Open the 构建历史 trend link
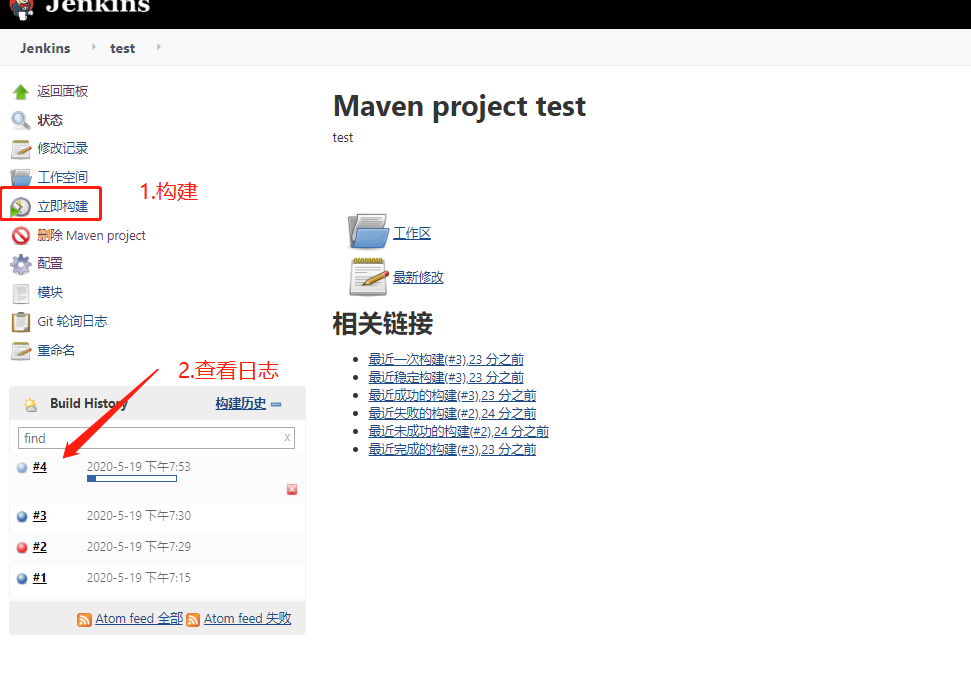 click(x=240, y=404)
